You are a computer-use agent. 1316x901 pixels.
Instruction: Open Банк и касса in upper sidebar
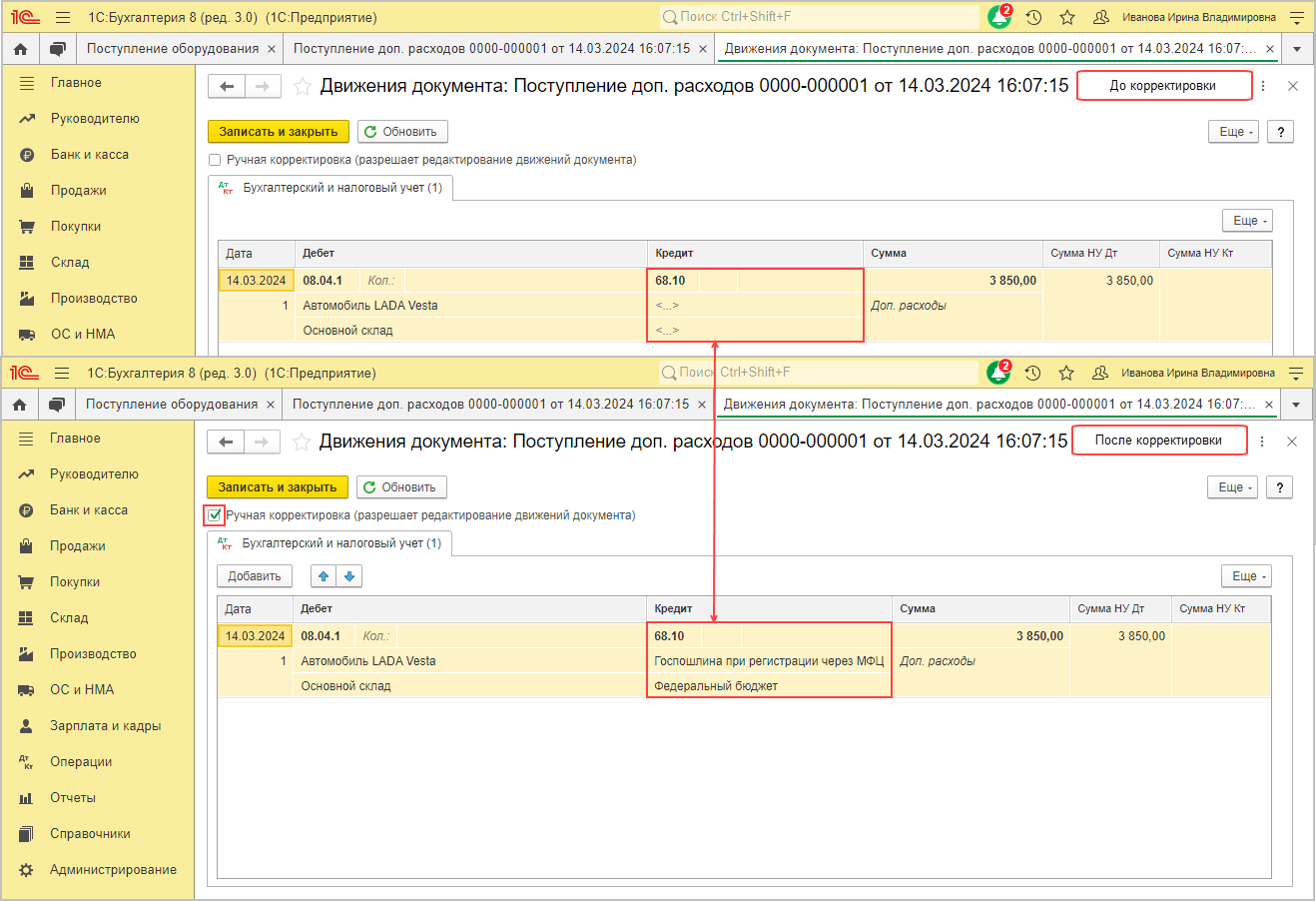98,155
